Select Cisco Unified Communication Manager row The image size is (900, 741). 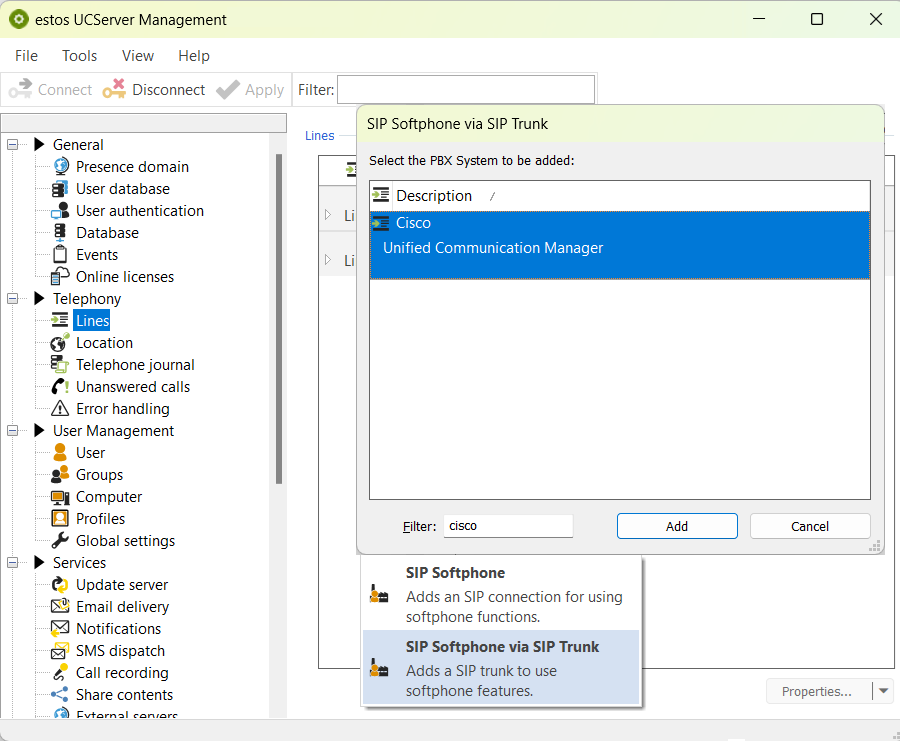point(619,236)
